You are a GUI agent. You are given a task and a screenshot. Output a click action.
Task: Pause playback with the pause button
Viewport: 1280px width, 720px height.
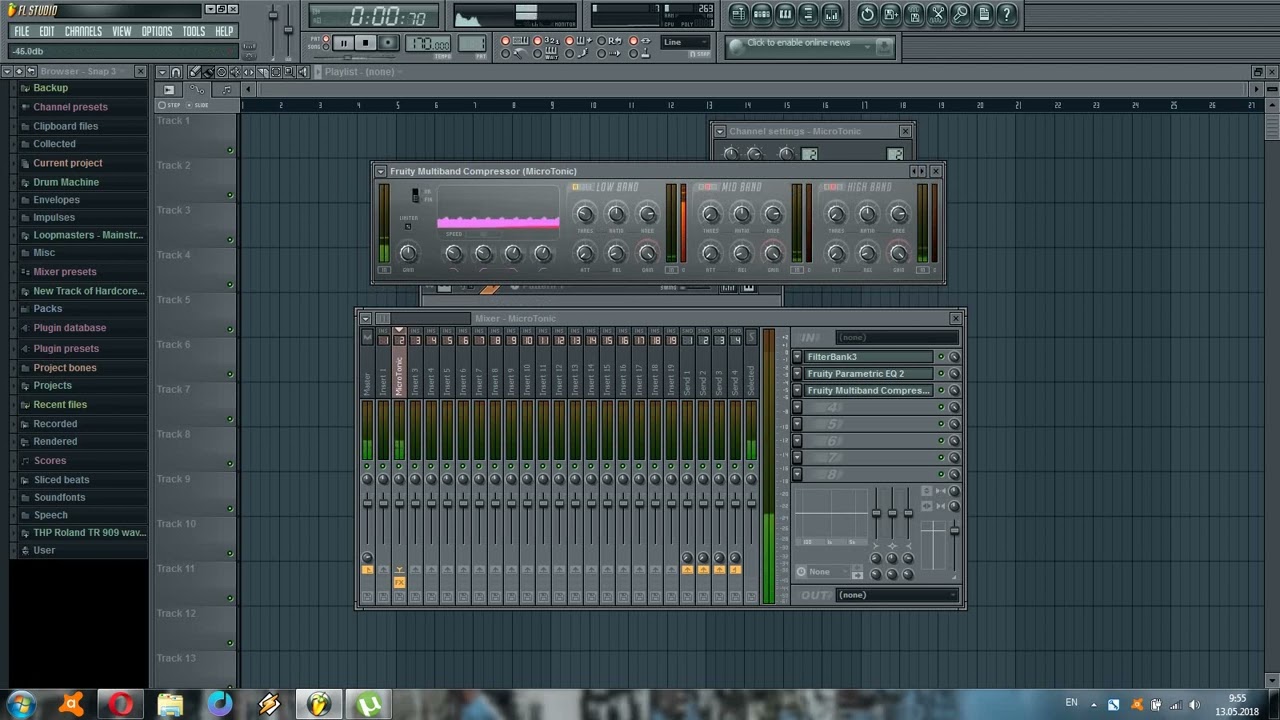[x=343, y=43]
